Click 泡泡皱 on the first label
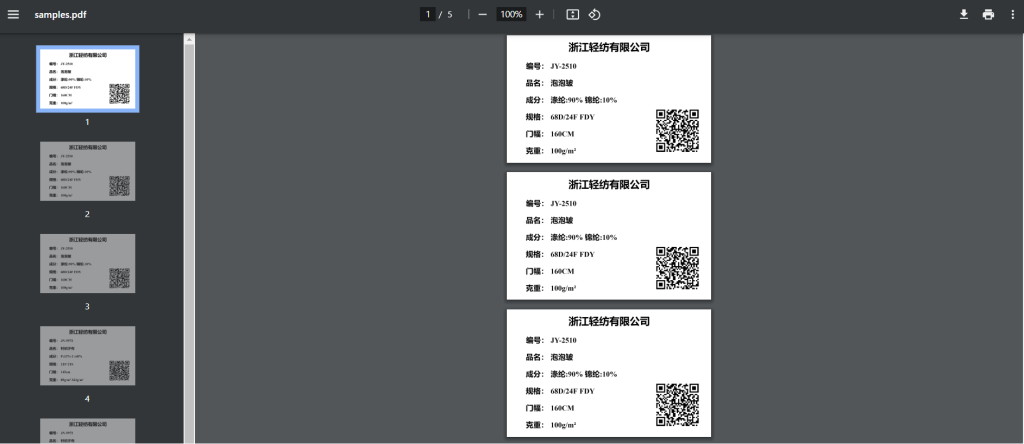 point(562,83)
